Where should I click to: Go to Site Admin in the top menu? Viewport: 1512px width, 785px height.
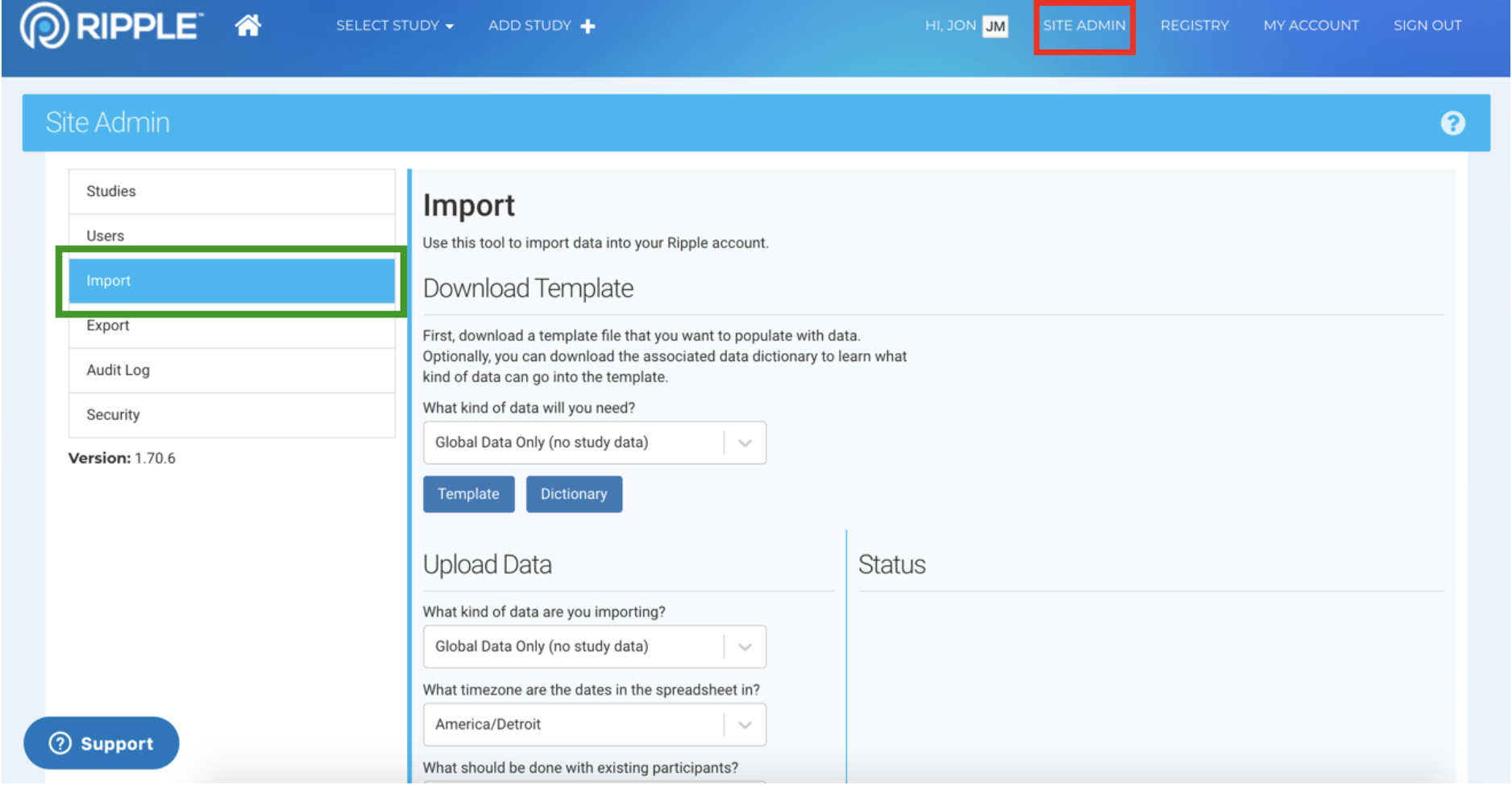[1083, 26]
